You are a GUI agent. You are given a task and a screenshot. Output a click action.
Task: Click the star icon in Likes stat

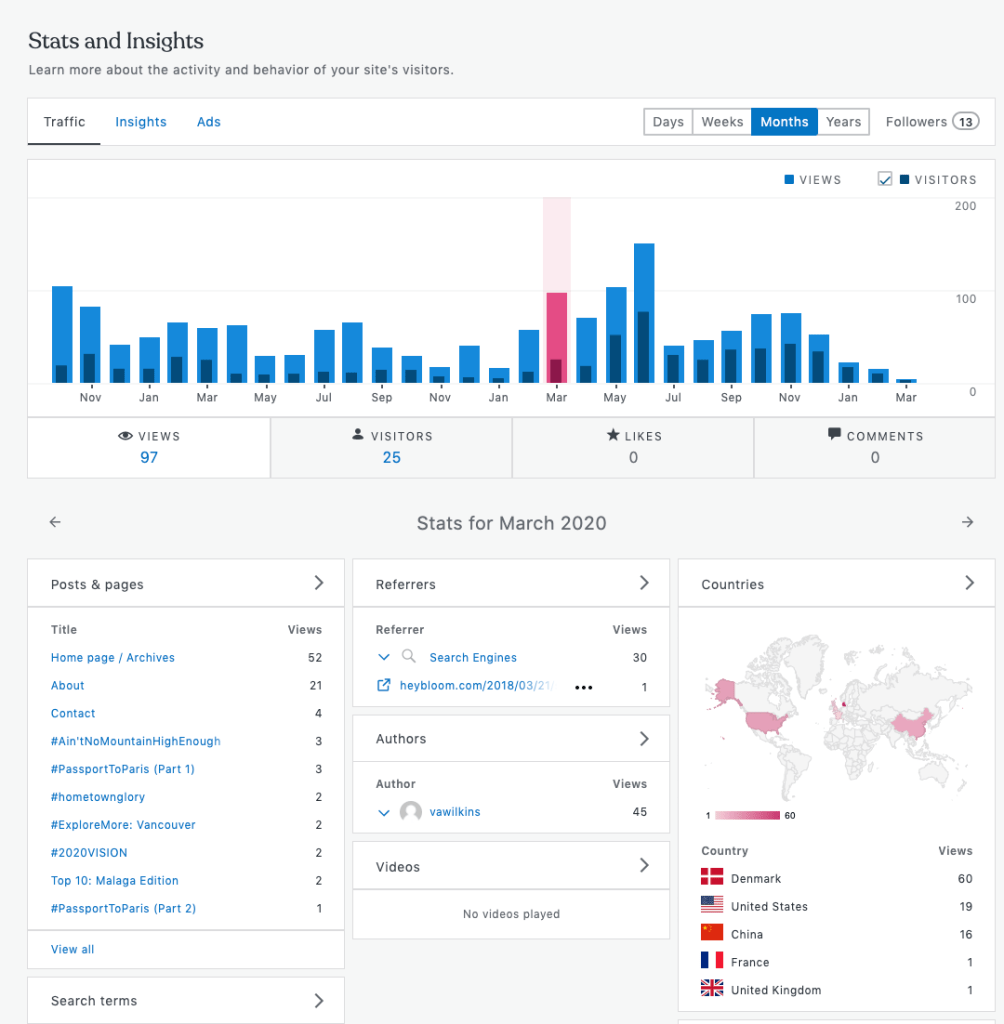(x=613, y=436)
